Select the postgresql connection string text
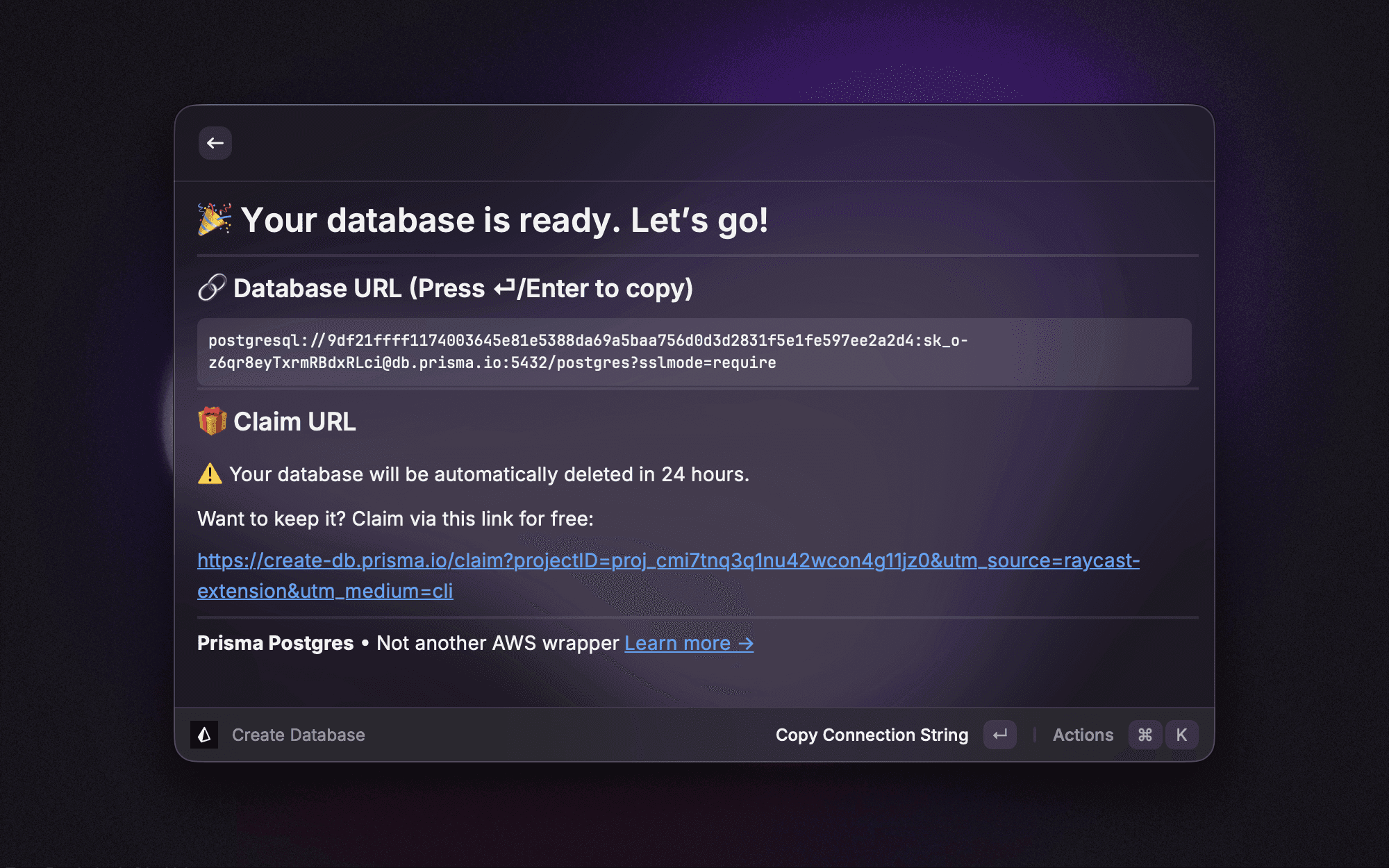Viewport: 1389px width, 868px height. coord(590,351)
